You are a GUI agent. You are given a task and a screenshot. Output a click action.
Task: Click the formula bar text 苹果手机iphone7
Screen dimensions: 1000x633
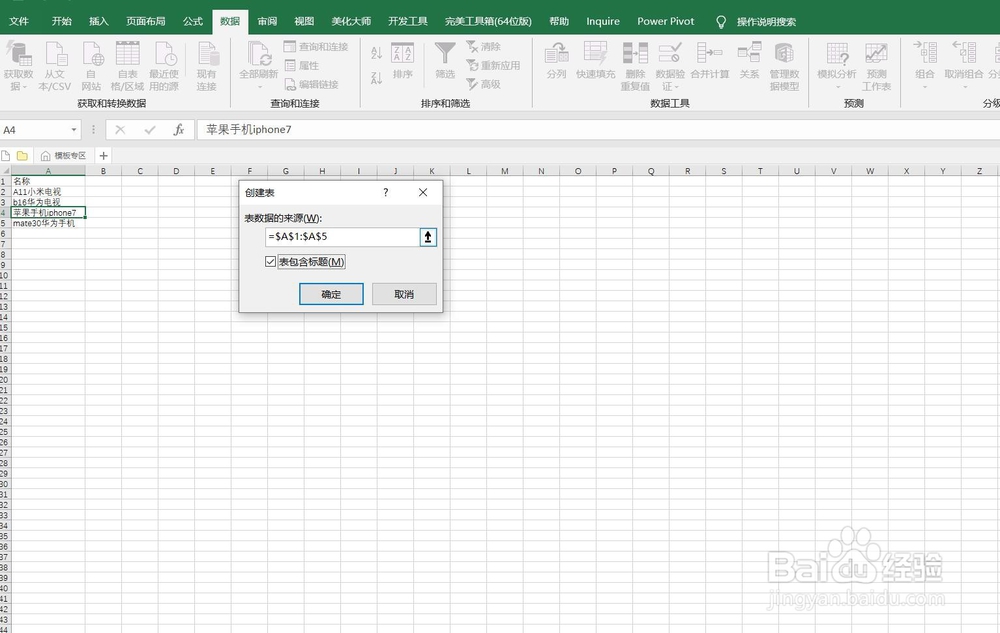pyautogui.click(x=249, y=129)
